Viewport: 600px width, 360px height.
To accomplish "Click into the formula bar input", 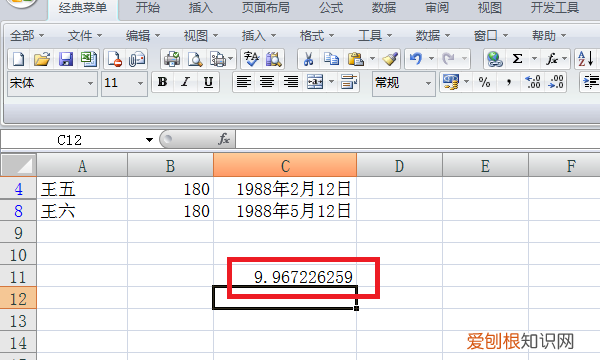I will point(418,139).
